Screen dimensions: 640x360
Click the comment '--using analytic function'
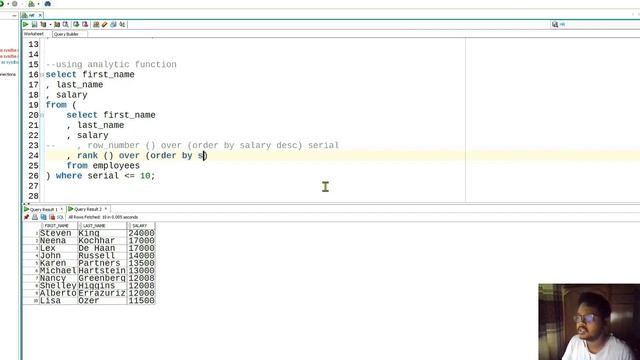pos(111,64)
